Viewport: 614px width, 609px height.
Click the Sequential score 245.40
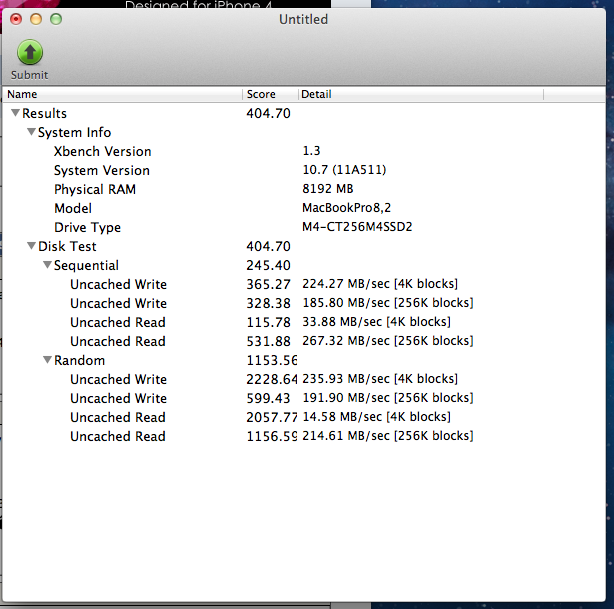click(268, 265)
